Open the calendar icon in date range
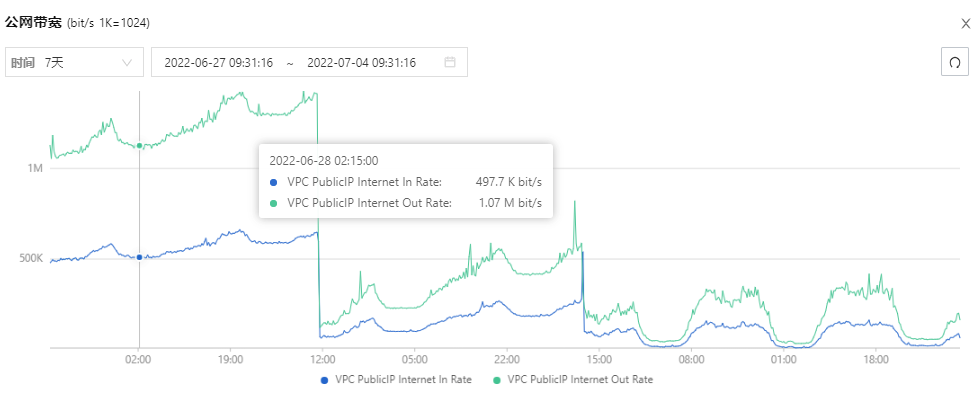 [450, 62]
